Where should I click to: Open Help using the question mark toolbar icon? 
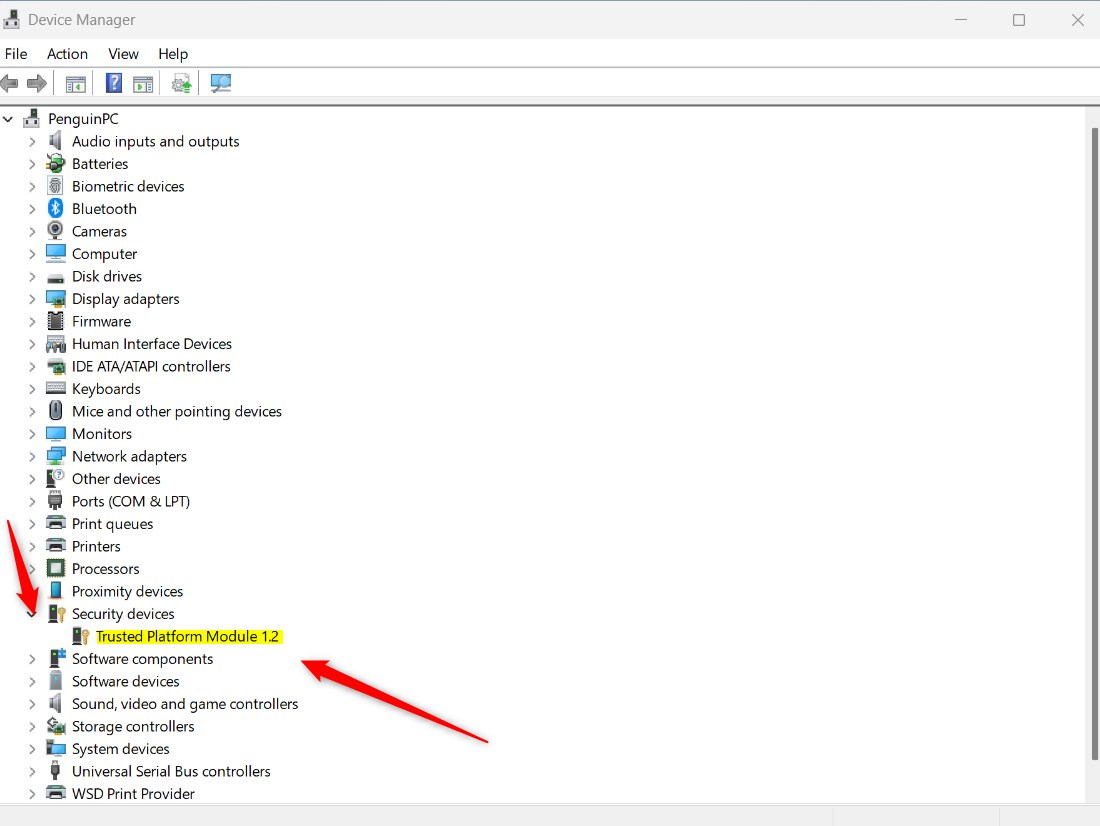click(113, 83)
